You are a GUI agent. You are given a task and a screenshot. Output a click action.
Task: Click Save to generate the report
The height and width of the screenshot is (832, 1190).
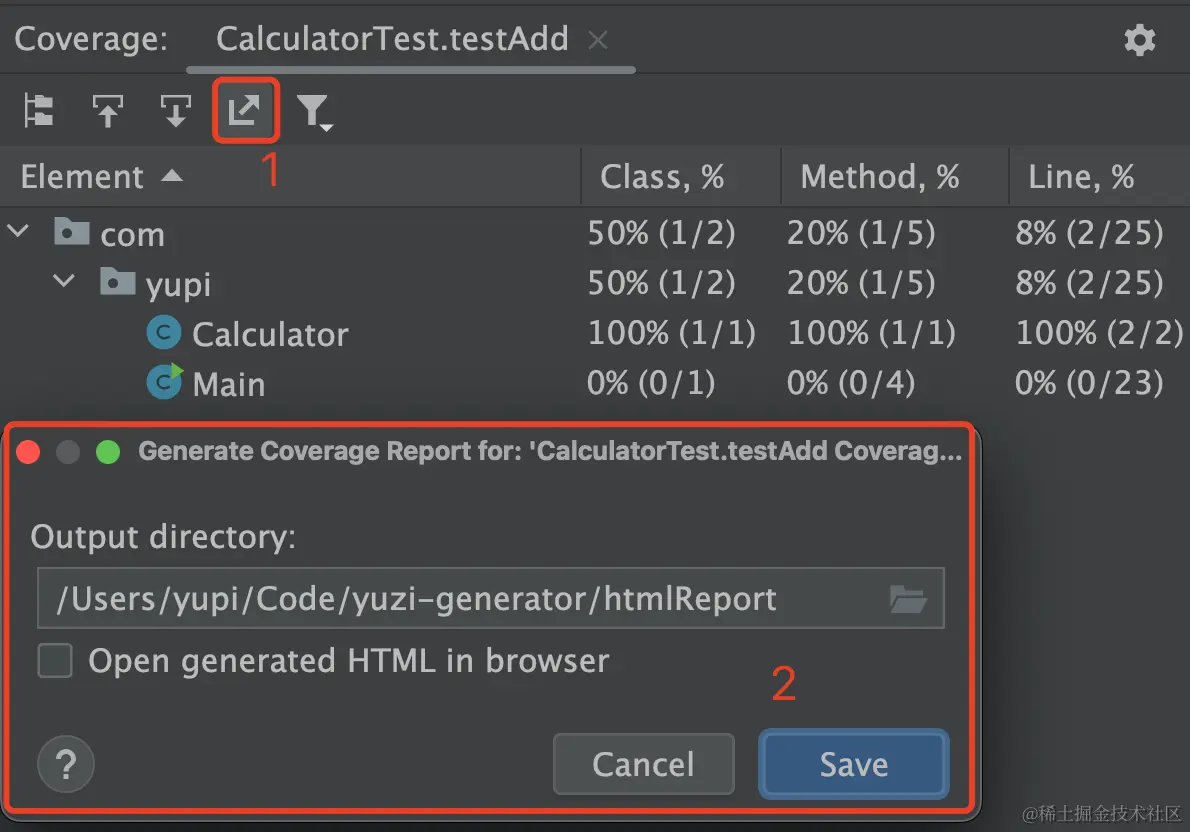(854, 764)
